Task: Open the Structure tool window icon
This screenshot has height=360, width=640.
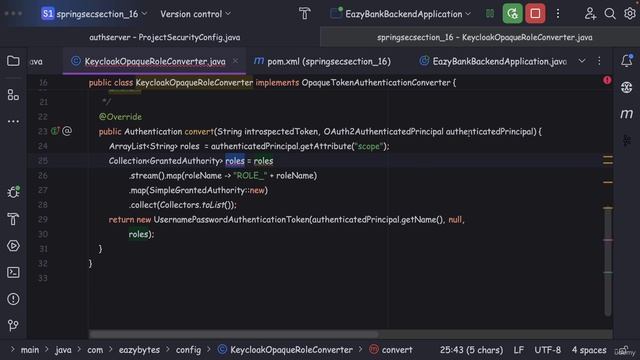Action: pyautogui.click(x=13, y=95)
